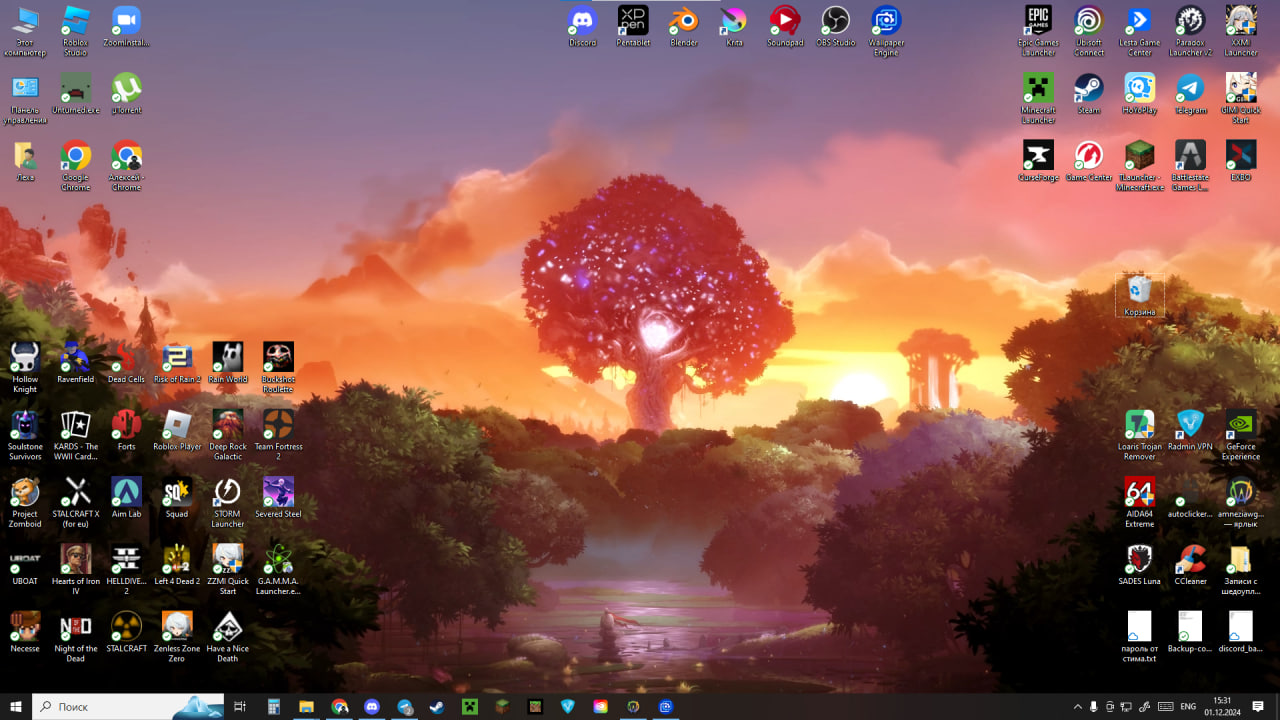Screen dimensions: 1280x720
Task: Select Aim Lab desktop icon
Action: (126, 497)
